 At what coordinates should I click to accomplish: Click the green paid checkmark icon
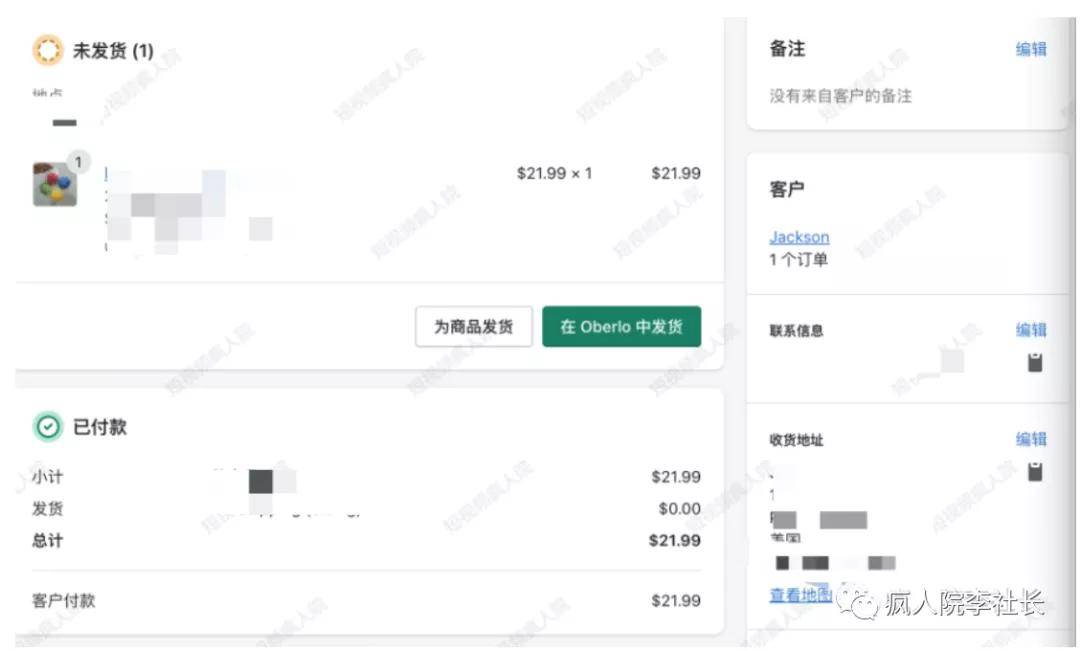[x=47, y=427]
